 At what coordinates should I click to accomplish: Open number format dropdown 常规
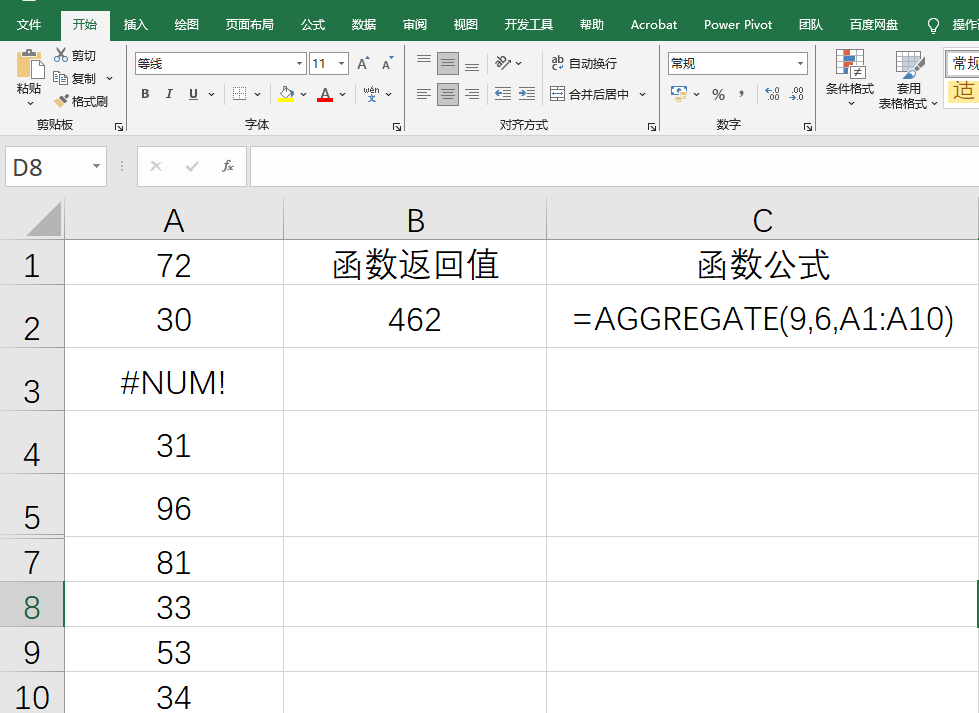pos(800,64)
